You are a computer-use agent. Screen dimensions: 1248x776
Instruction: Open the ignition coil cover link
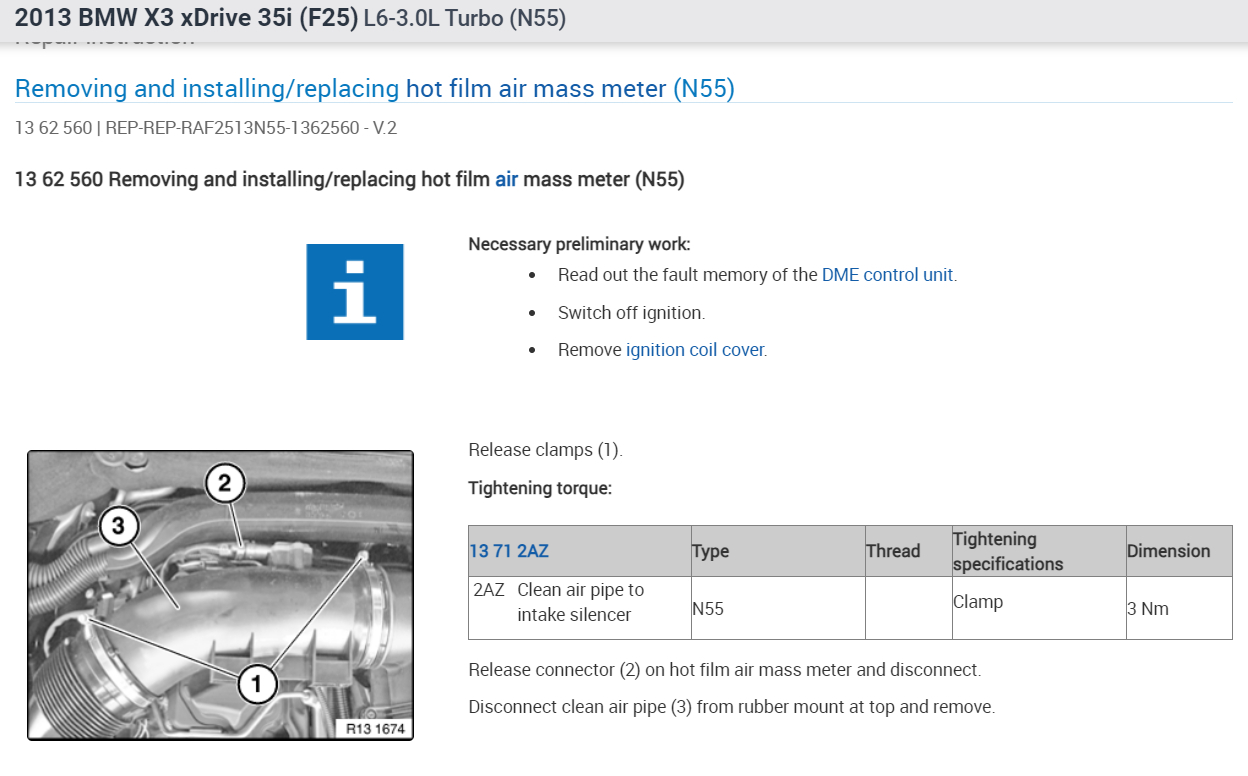pyautogui.click(x=695, y=350)
